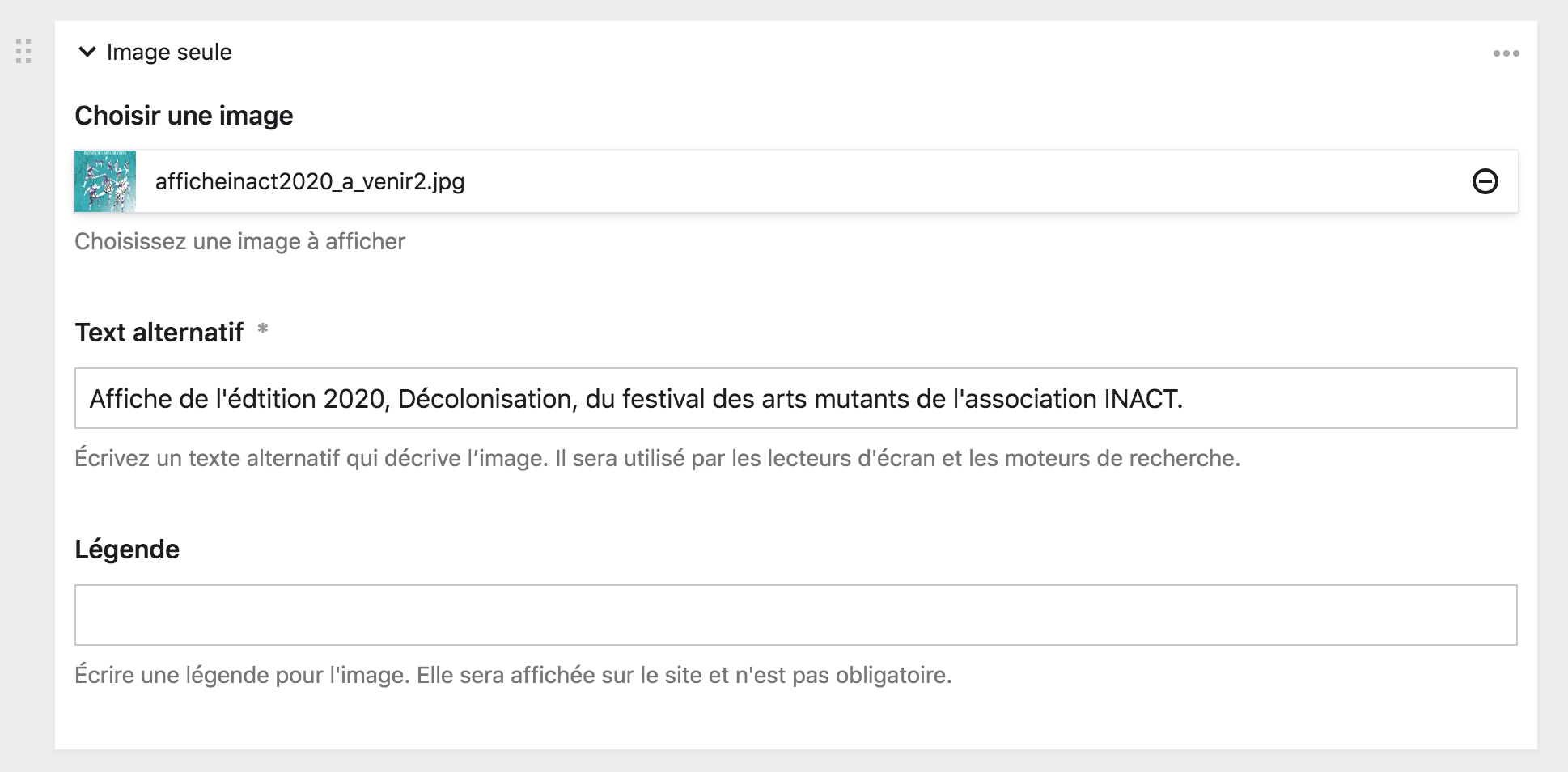The height and width of the screenshot is (772, 1568).
Task: Open the component options ellipsis menu
Action: pos(1505,52)
